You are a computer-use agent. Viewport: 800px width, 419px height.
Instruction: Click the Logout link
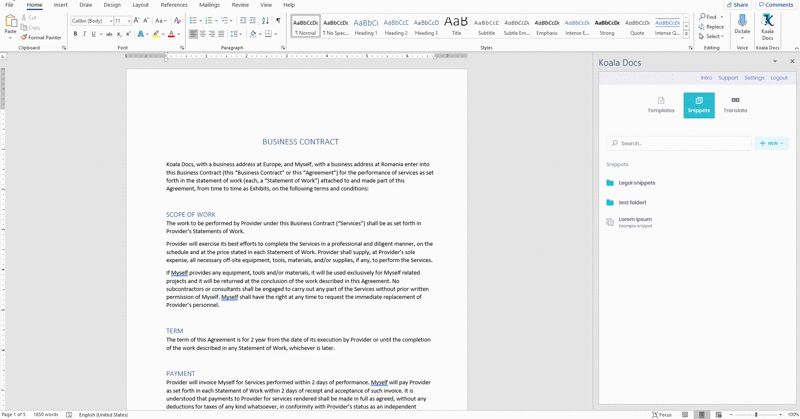779,78
